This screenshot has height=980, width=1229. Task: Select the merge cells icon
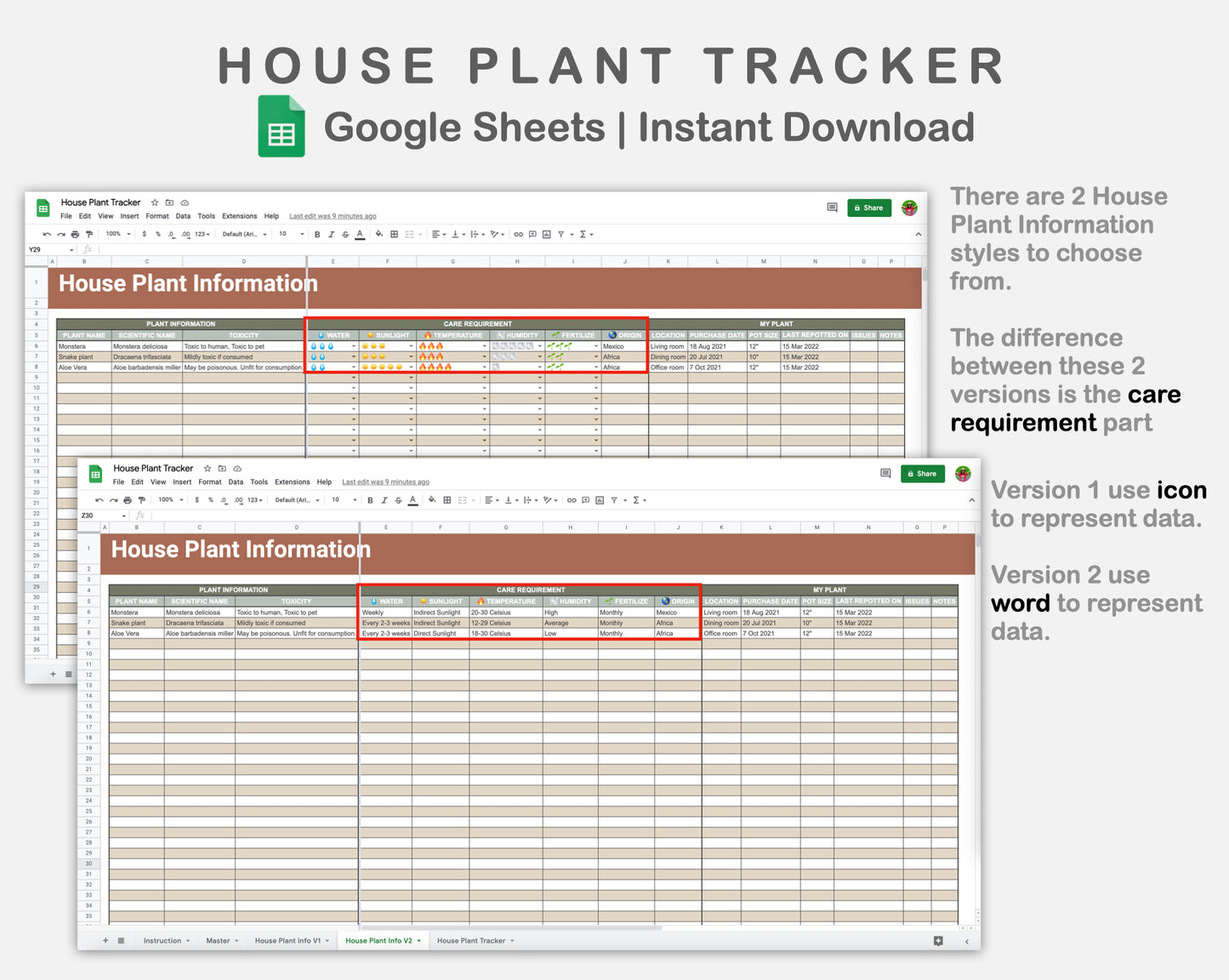(463, 500)
